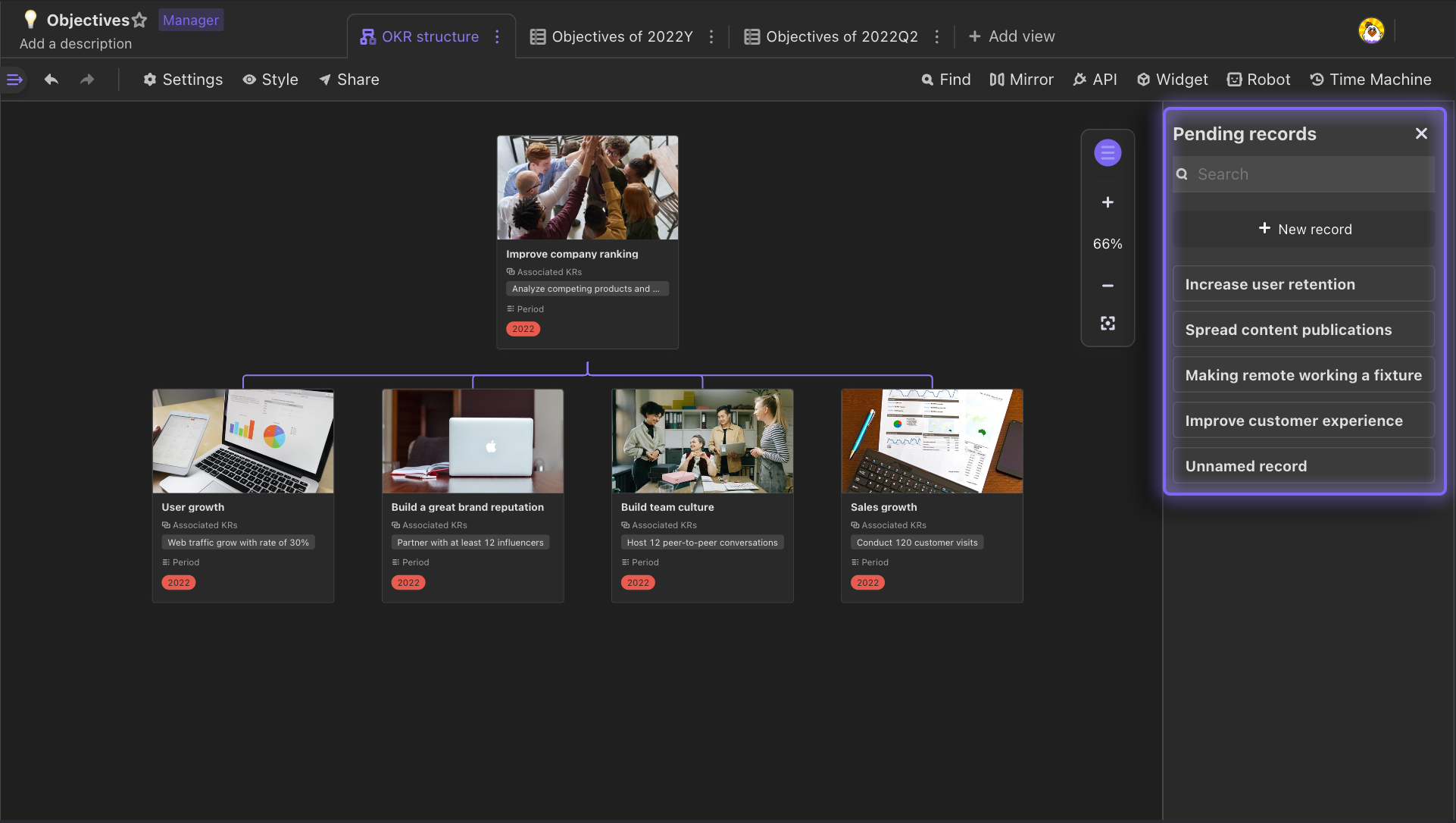Click 2022 tag on Sales growth card
This screenshot has height=823, width=1456.
[867, 583]
